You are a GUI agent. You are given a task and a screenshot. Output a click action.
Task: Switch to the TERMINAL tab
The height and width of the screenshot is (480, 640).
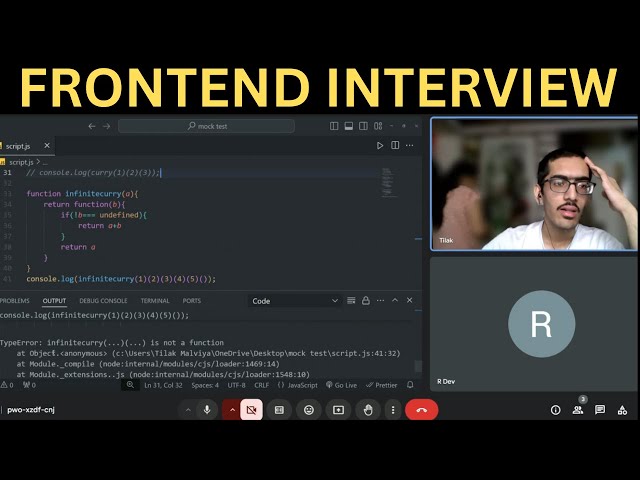(155, 301)
